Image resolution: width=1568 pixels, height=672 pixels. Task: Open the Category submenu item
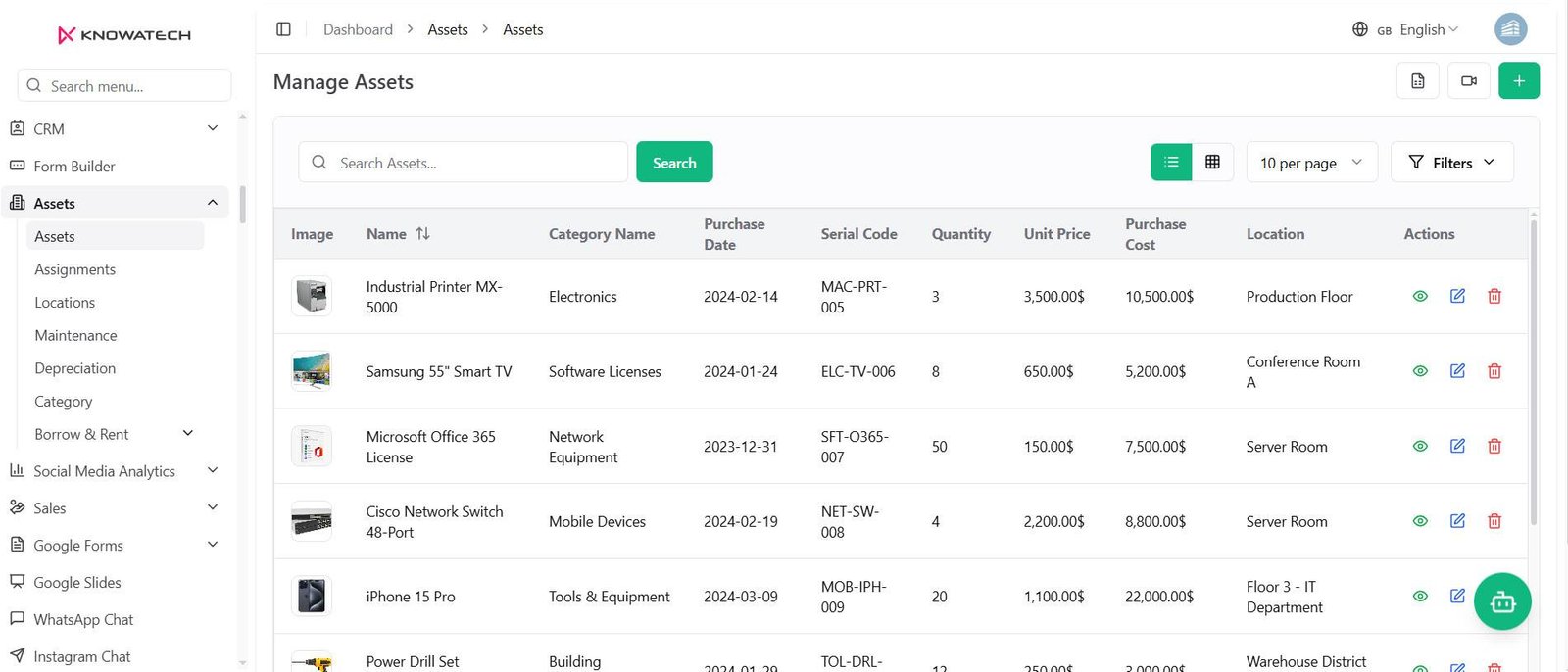(x=63, y=402)
